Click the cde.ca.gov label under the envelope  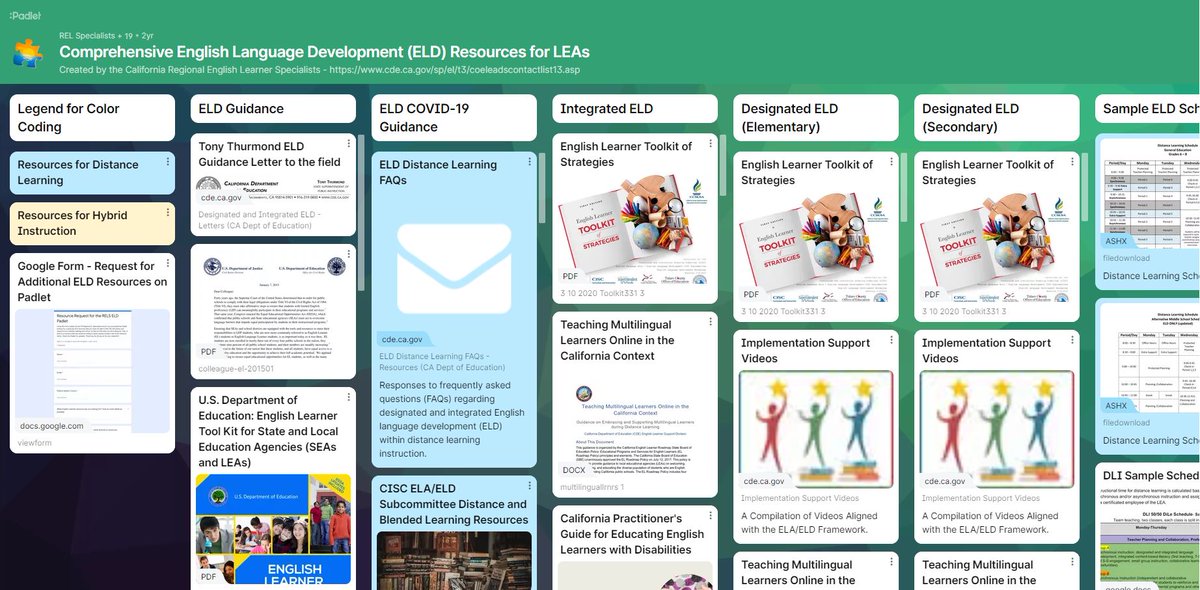pyautogui.click(x=402, y=340)
